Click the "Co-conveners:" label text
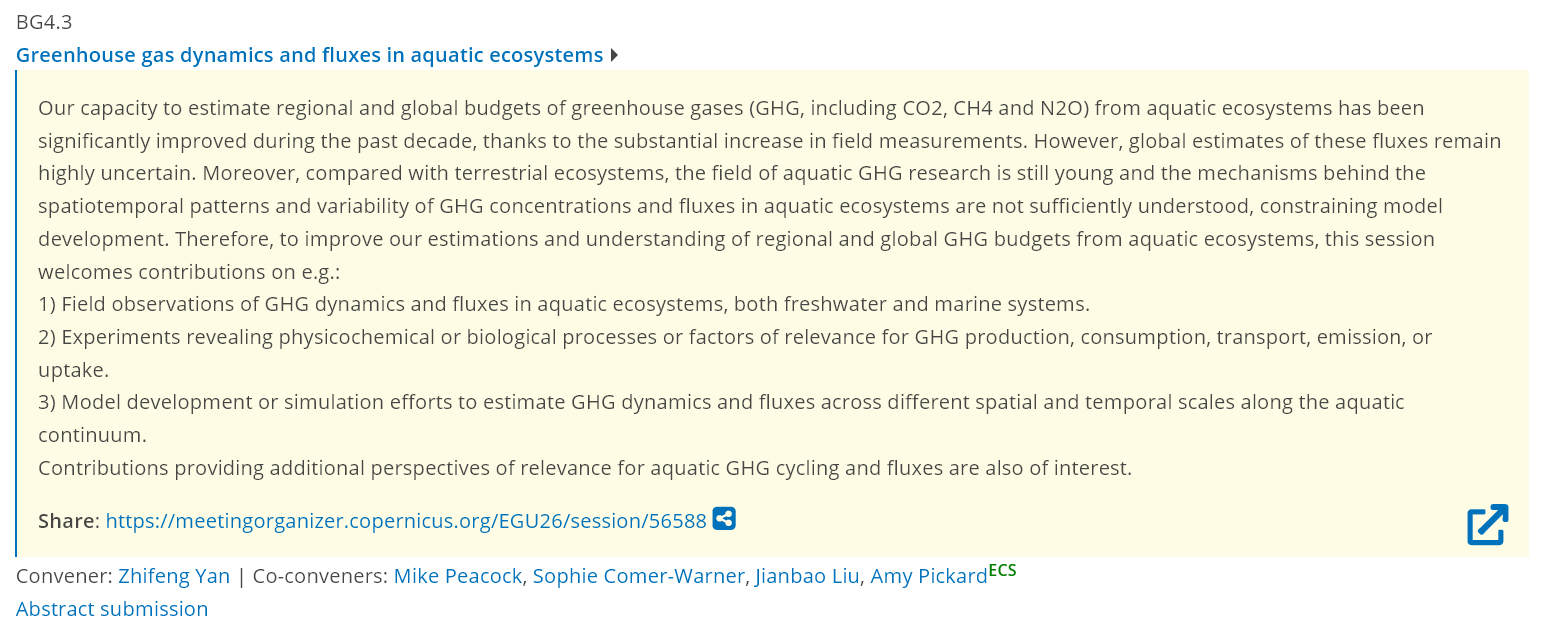The height and width of the screenshot is (638, 1550). point(320,576)
